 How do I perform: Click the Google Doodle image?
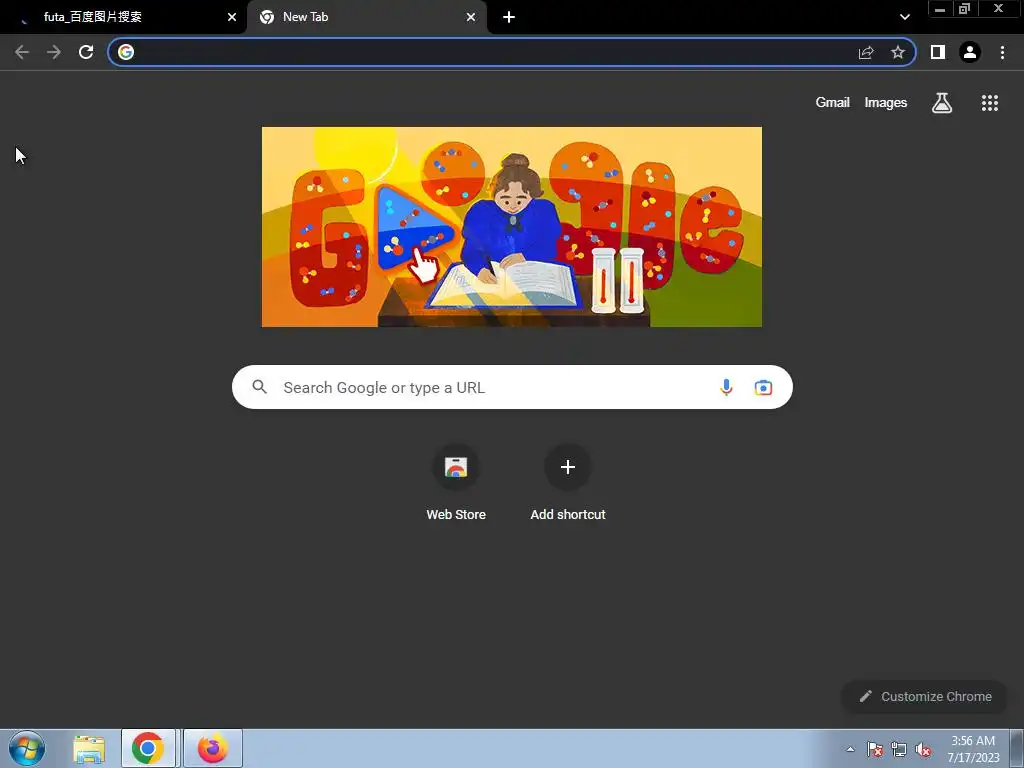point(511,227)
